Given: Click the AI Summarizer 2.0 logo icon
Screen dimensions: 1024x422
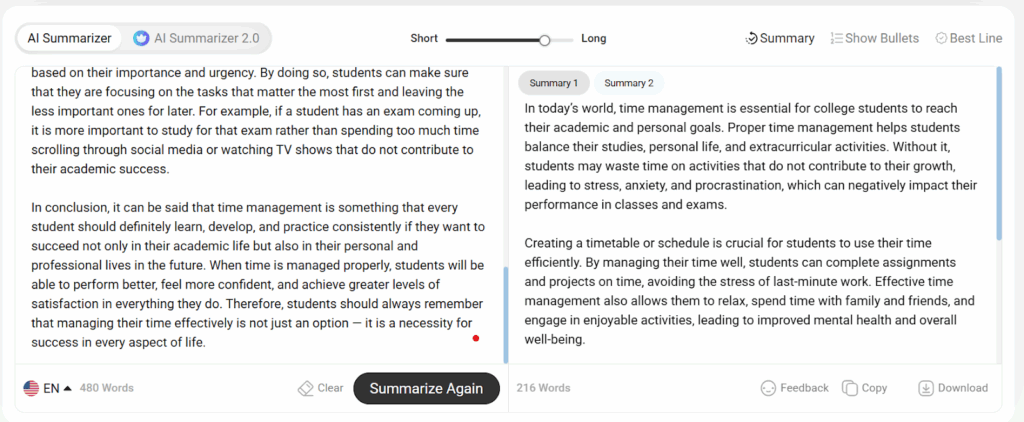Looking at the screenshot, I should (142, 39).
